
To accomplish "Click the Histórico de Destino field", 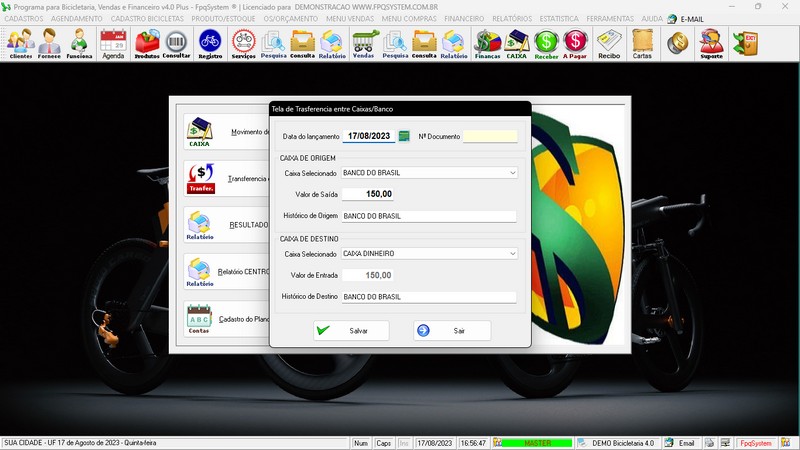I will pyautogui.click(x=429, y=296).
